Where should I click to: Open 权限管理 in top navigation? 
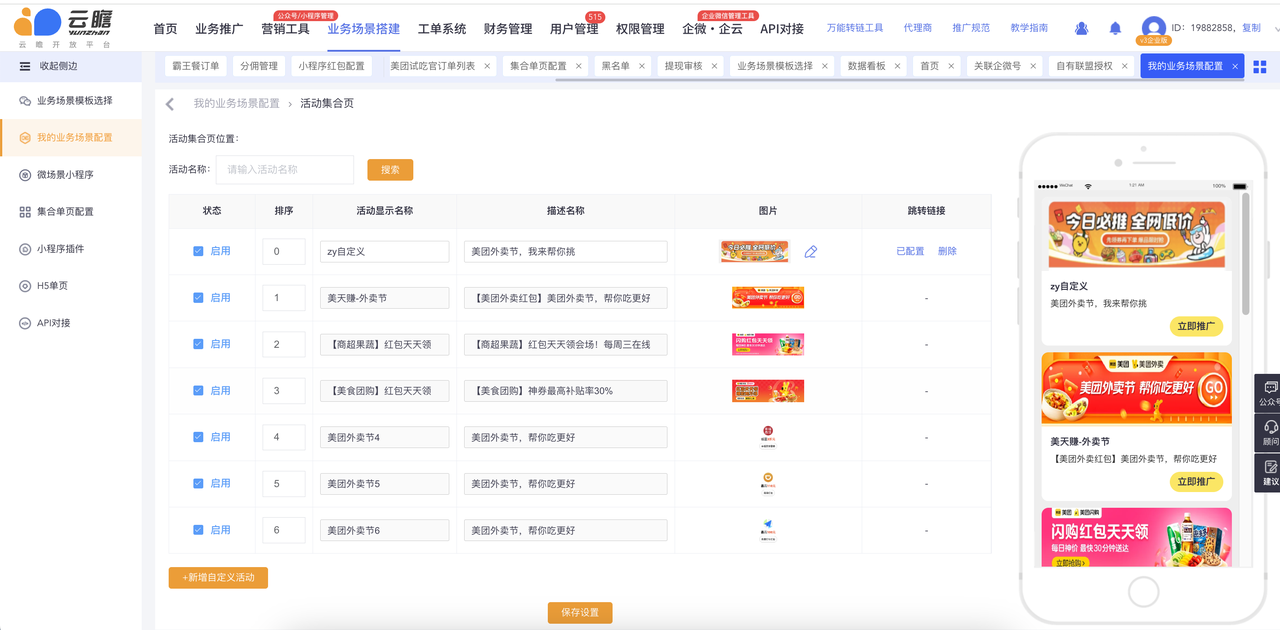640,29
